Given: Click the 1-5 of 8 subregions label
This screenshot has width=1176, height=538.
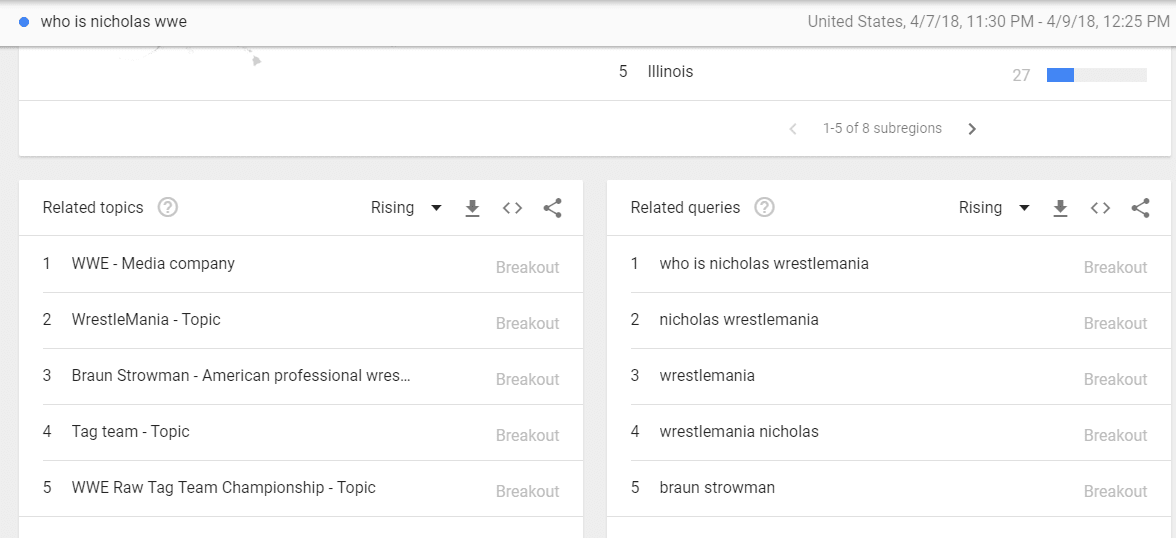Looking at the screenshot, I should [x=882, y=128].
